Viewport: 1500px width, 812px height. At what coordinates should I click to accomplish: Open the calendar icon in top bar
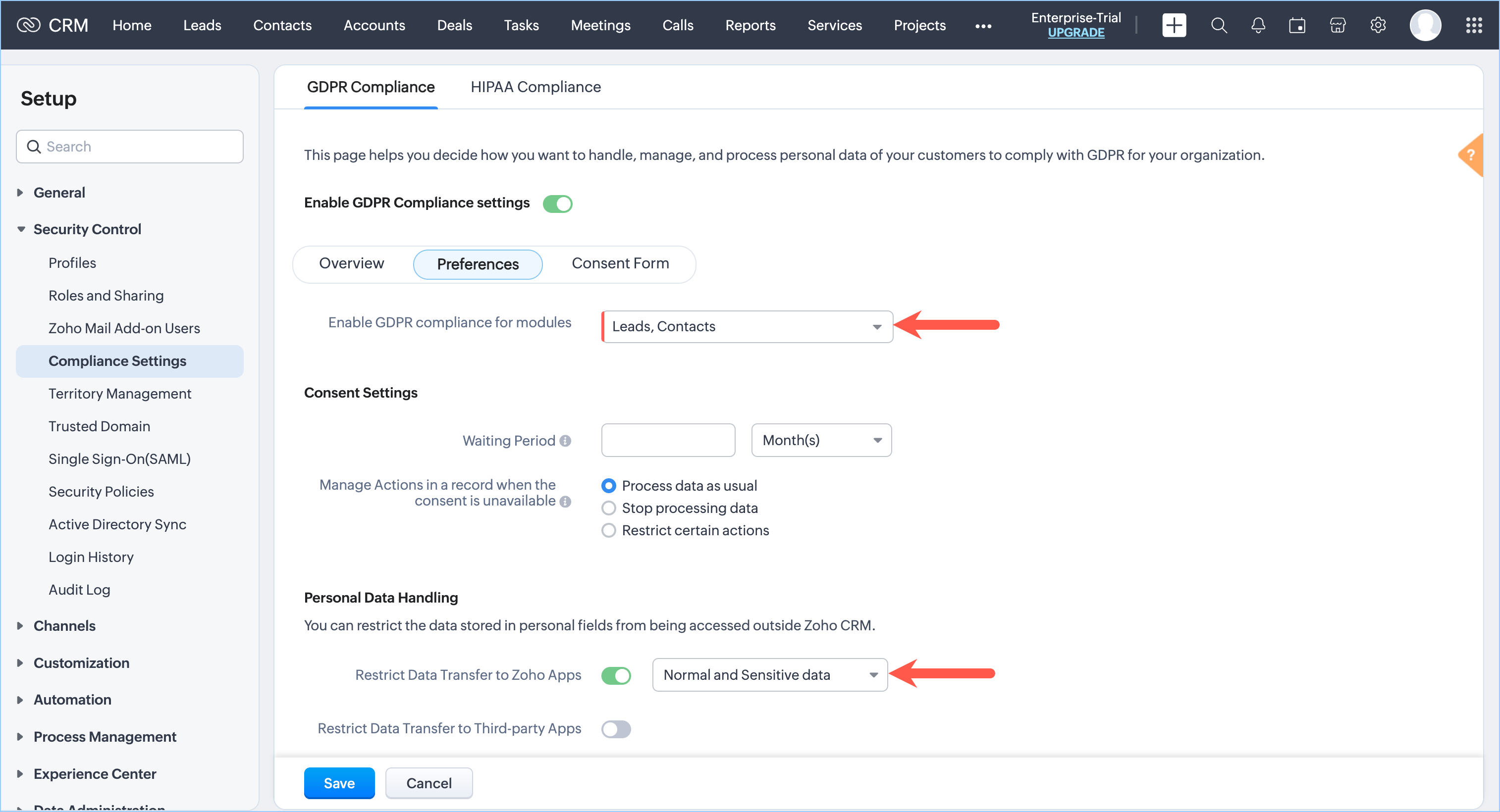pyautogui.click(x=1297, y=25)
